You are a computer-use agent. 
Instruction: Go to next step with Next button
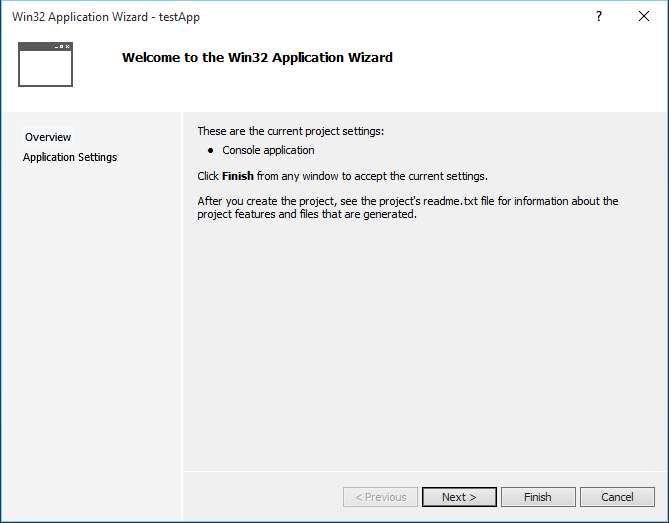[x=459, y=497]
